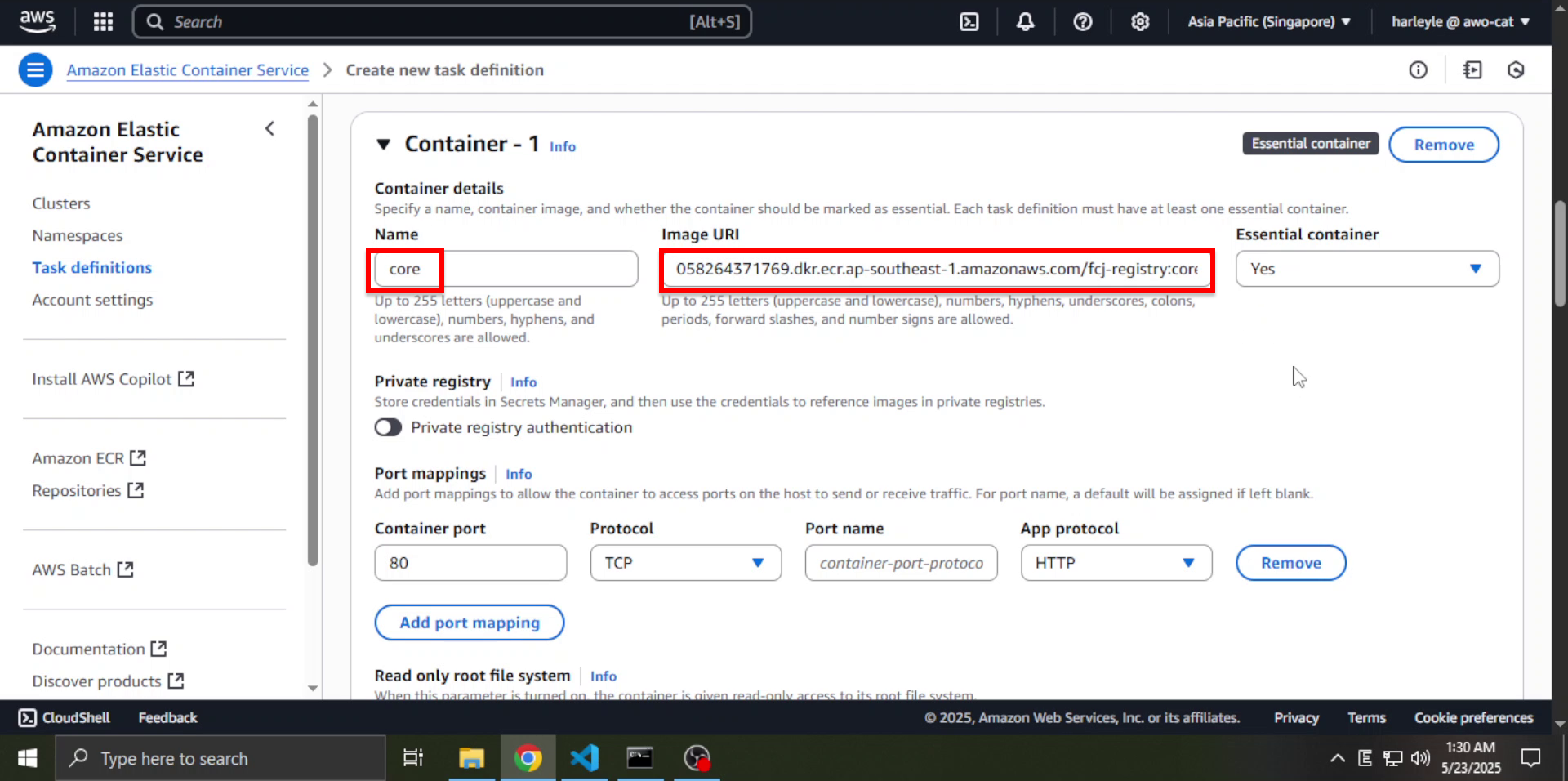Remove the port 80 mapping
1568x781 pixels.
tap(1290, 563)
